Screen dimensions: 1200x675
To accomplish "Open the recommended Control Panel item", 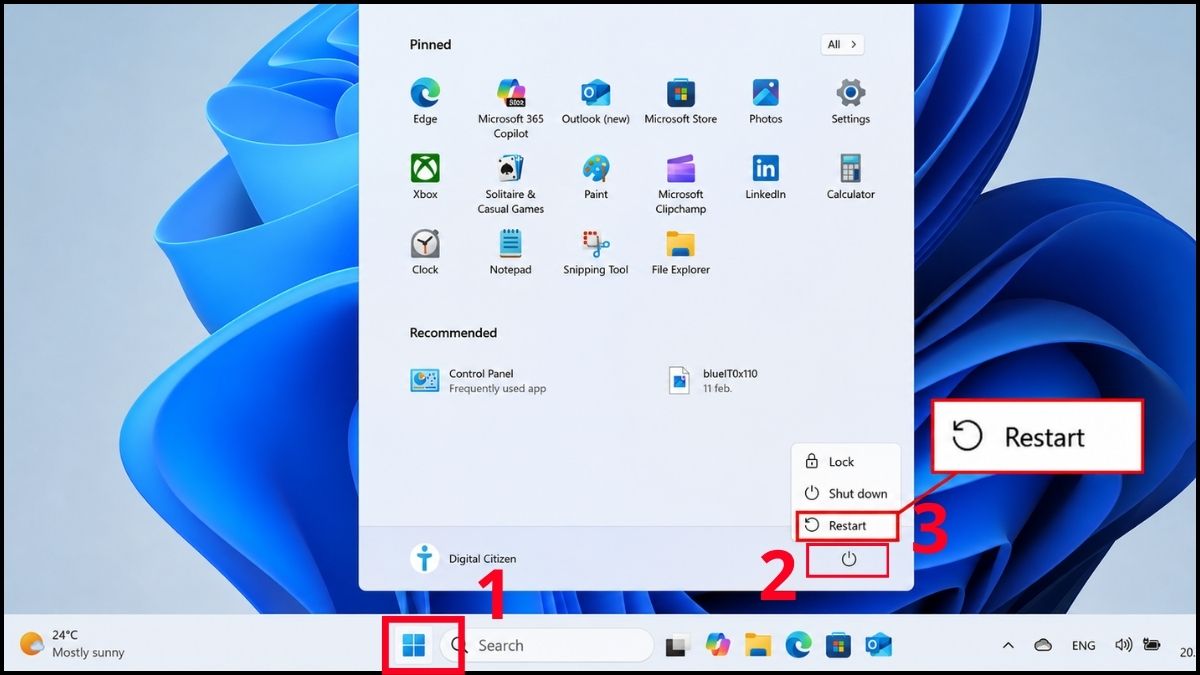I will 478,380.
